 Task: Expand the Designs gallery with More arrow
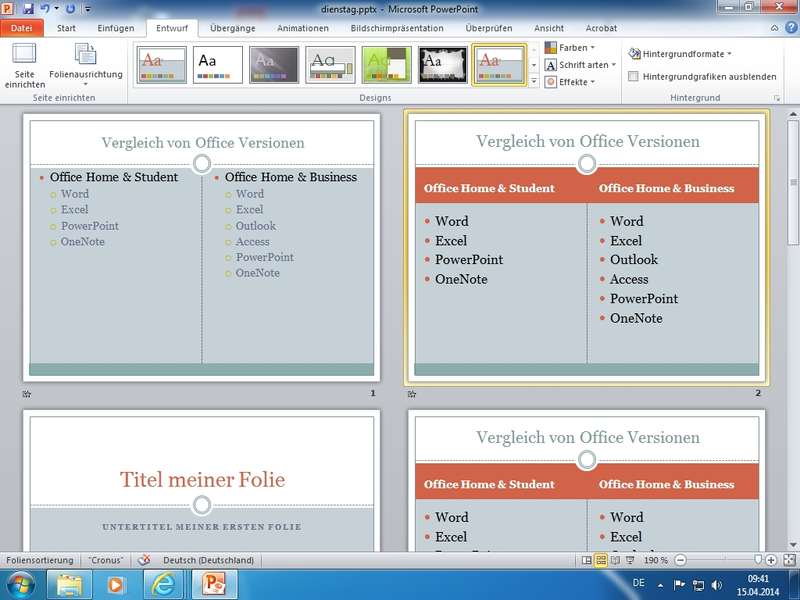[x=534, y=81]
